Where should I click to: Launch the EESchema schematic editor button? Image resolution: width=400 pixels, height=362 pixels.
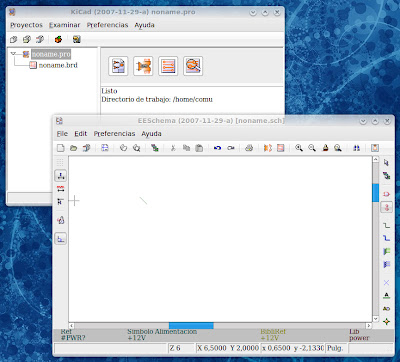[x=118, y=66]
